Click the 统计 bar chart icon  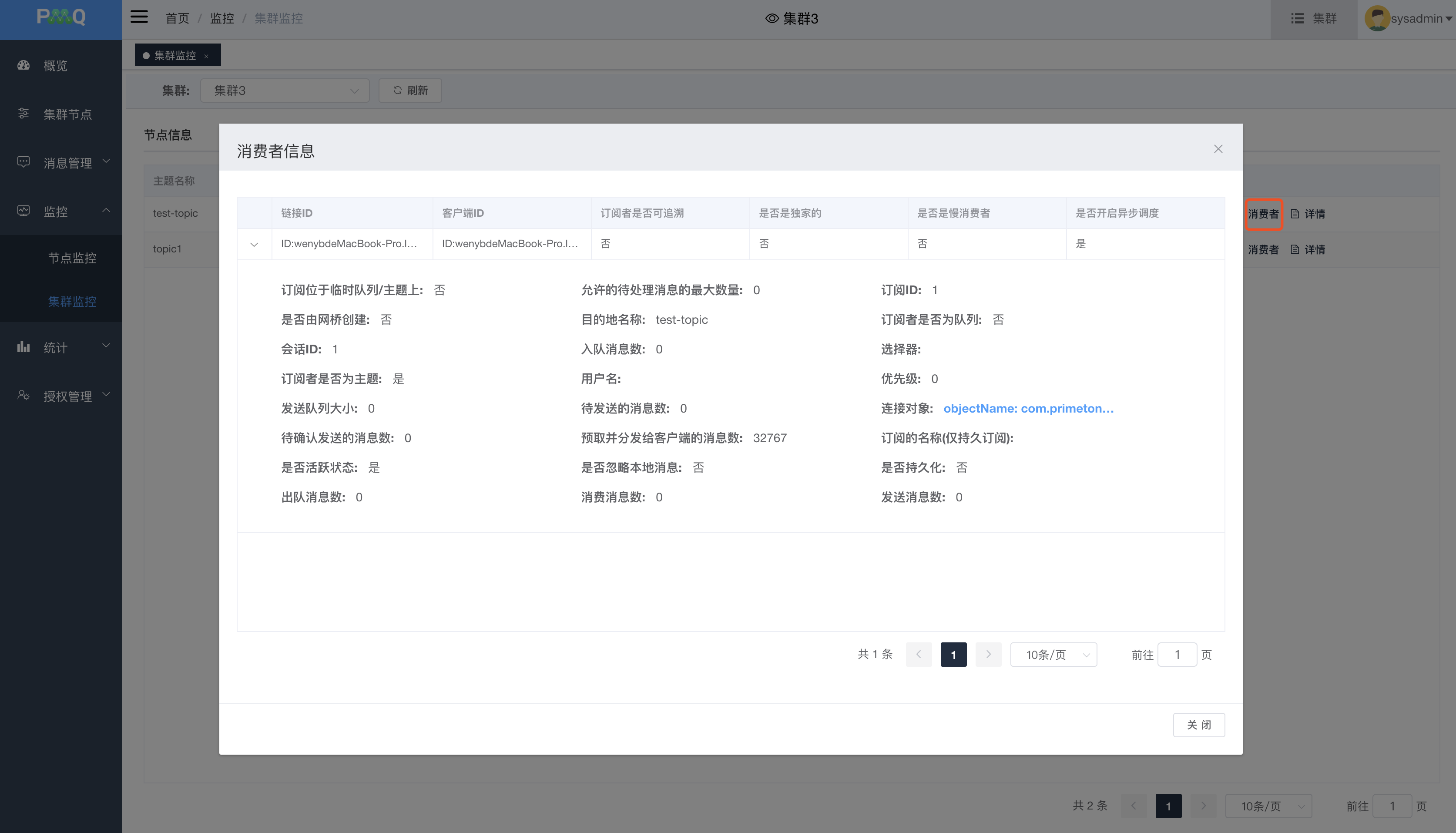coord(23,347)
